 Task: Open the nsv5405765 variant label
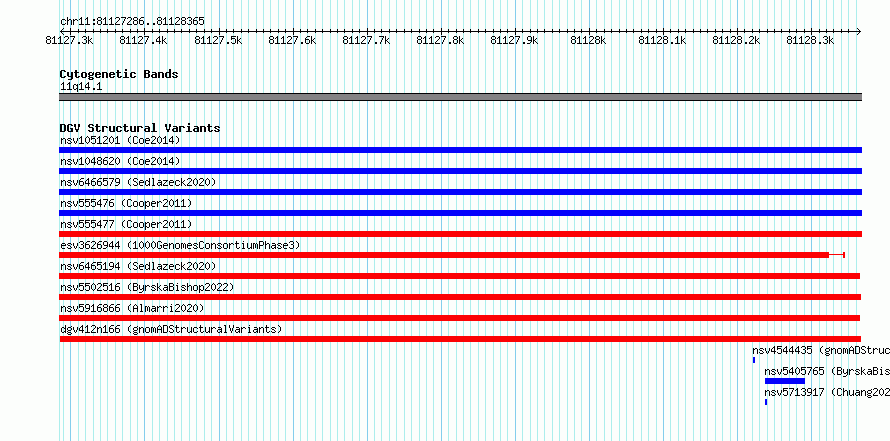pyautogui.click(x=827, y=371)
